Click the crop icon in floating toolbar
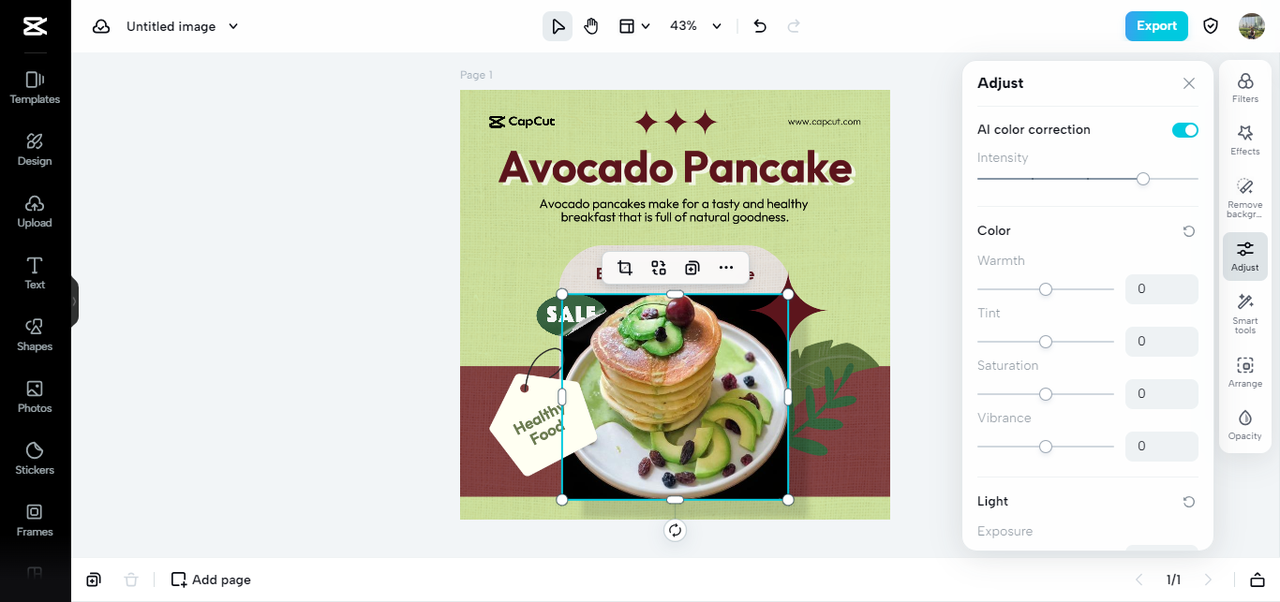The height and width of the screenshot is (602, 1280). tap(625, 268)
